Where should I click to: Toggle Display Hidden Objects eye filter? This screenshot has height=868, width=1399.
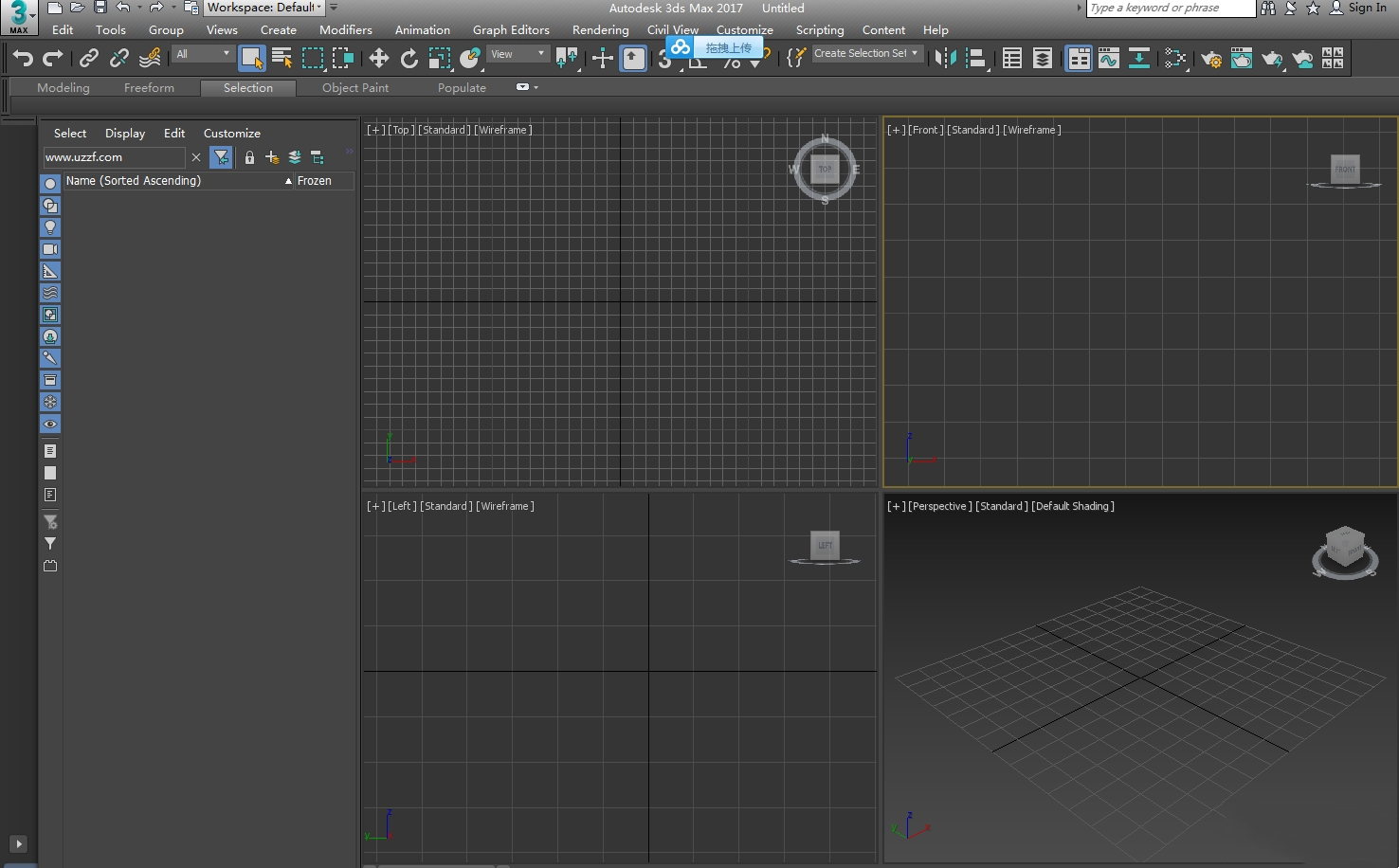(x=50, y=424)
